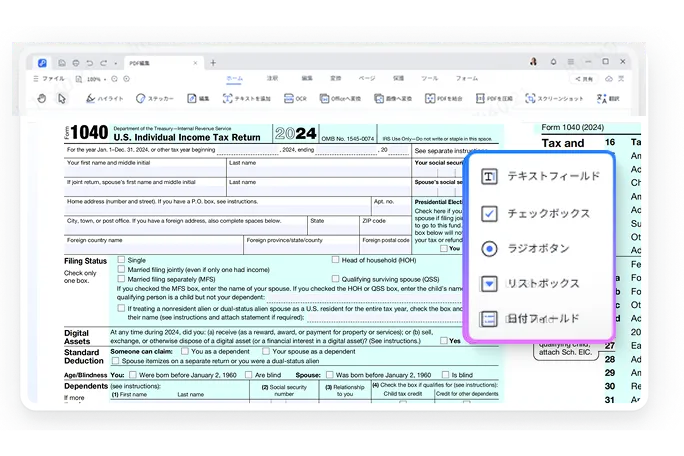Check the Spouse: Is blind box
Screen dimensions: 684x456
[x=445, y=374]
